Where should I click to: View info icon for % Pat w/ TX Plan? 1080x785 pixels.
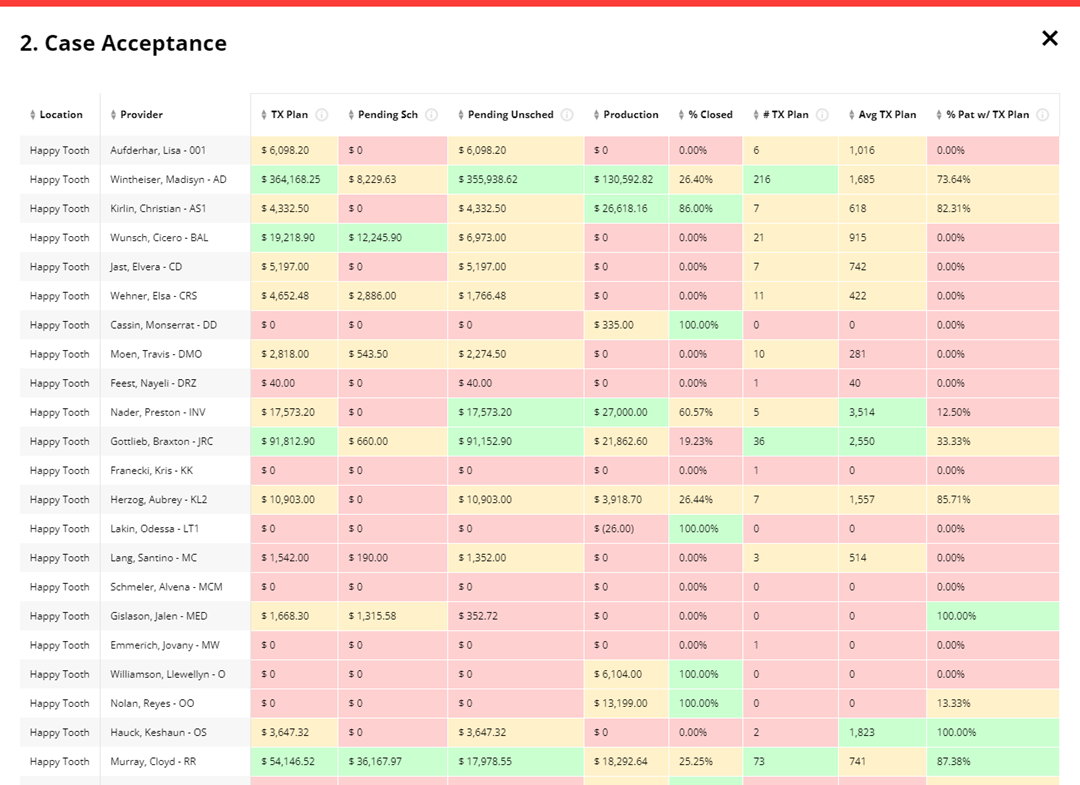(x=1042, y=115)
